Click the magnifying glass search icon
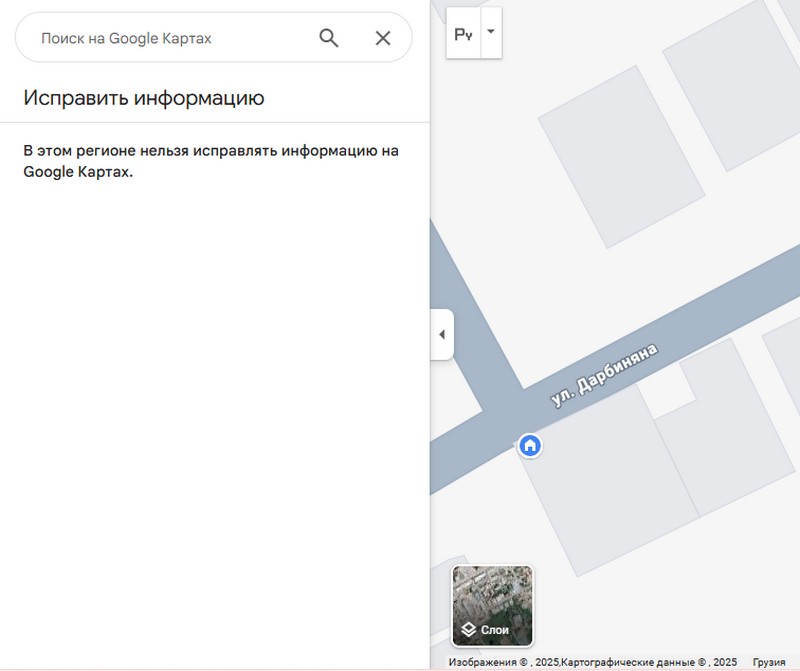 329,38
